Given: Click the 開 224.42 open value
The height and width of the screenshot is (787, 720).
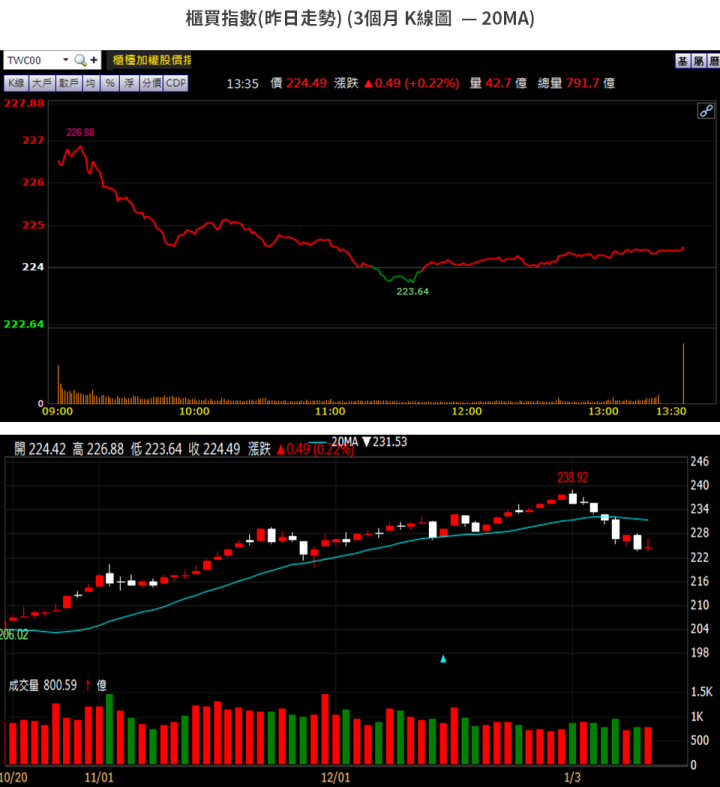Looking at the screenshot, I should pos(40,449).
